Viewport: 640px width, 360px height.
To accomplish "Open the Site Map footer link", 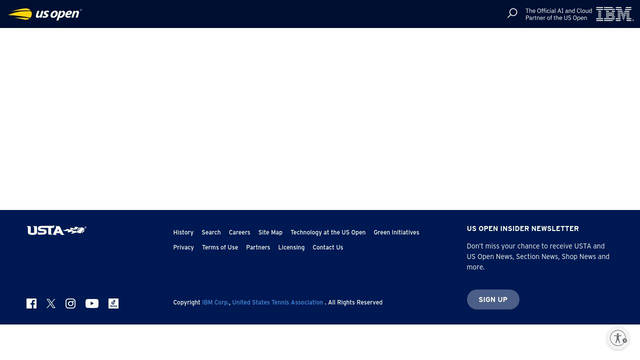I will [270, 232].
